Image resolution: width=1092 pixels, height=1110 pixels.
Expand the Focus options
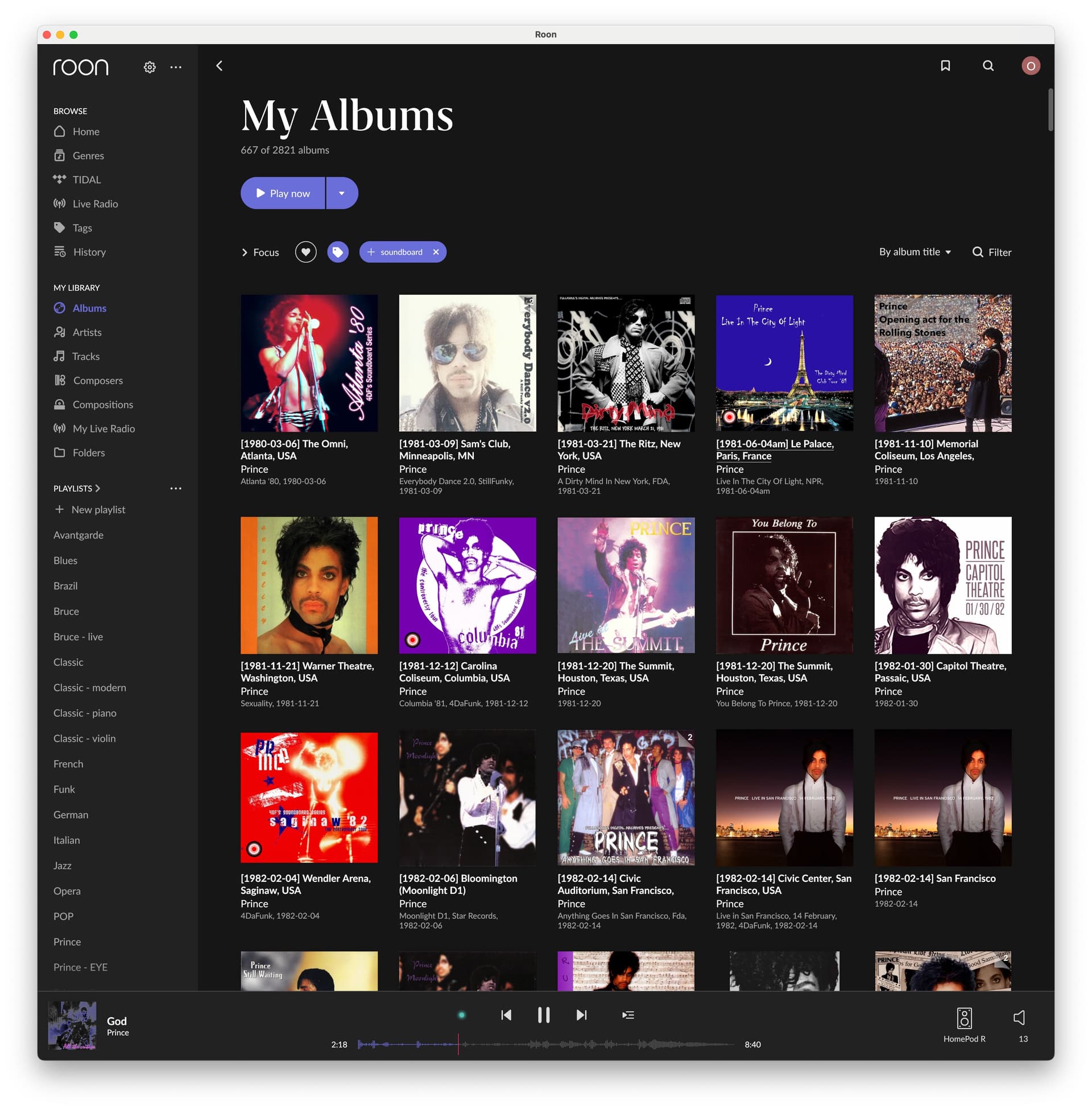point(260,253)
